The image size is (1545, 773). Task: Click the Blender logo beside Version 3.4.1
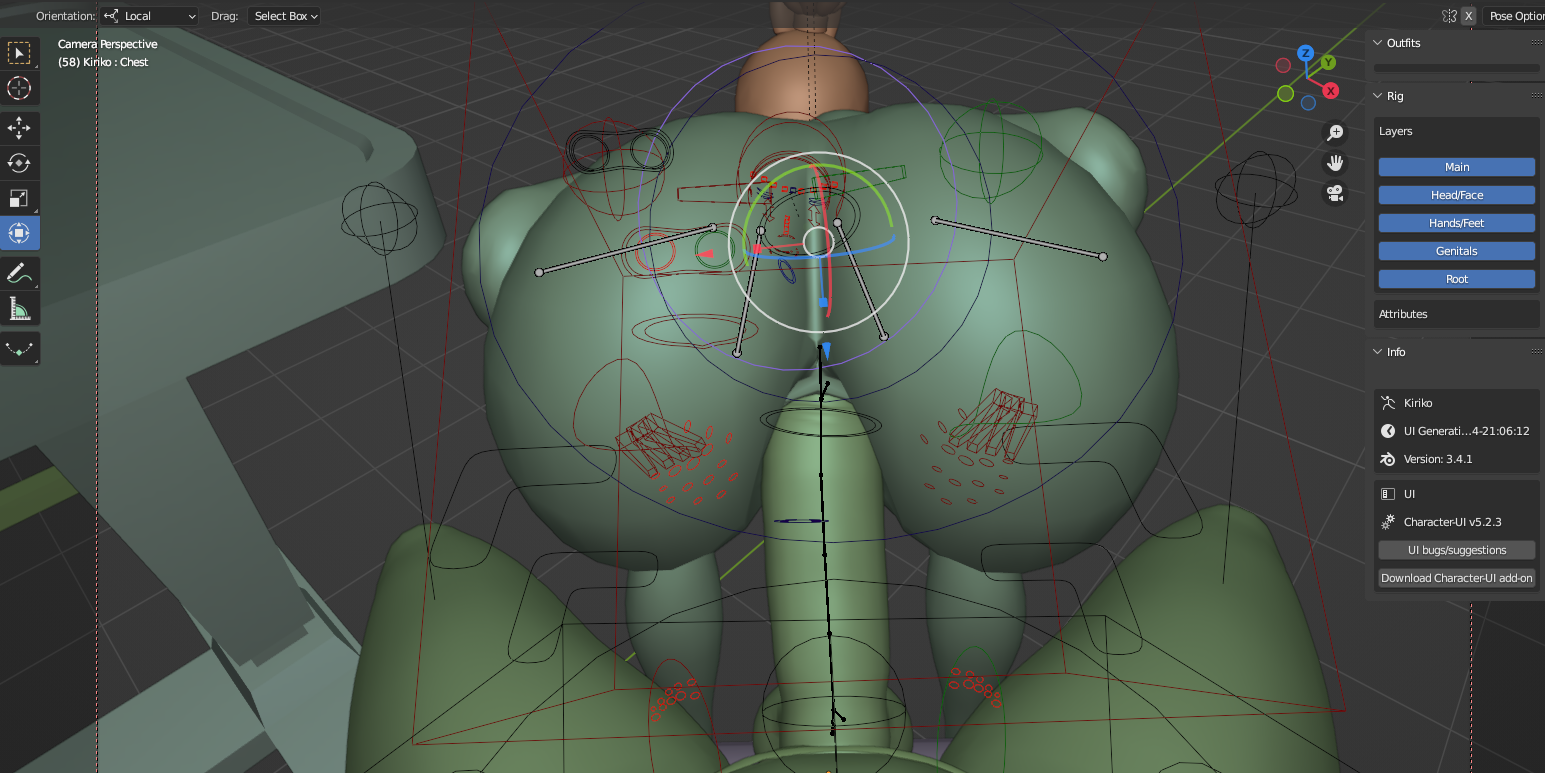(x=1388, y=459)
